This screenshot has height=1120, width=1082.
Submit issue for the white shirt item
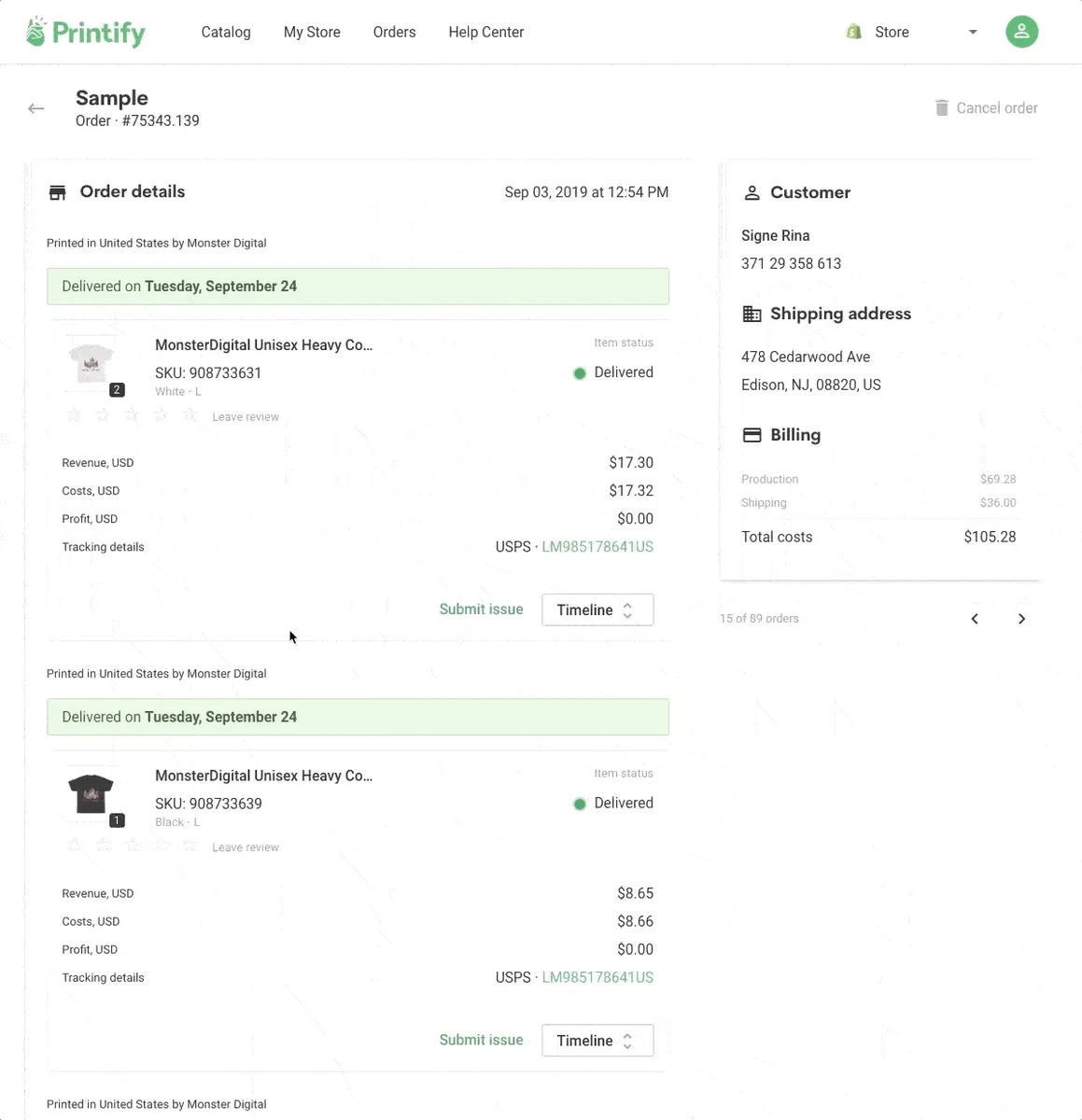(x=481, y=609)
